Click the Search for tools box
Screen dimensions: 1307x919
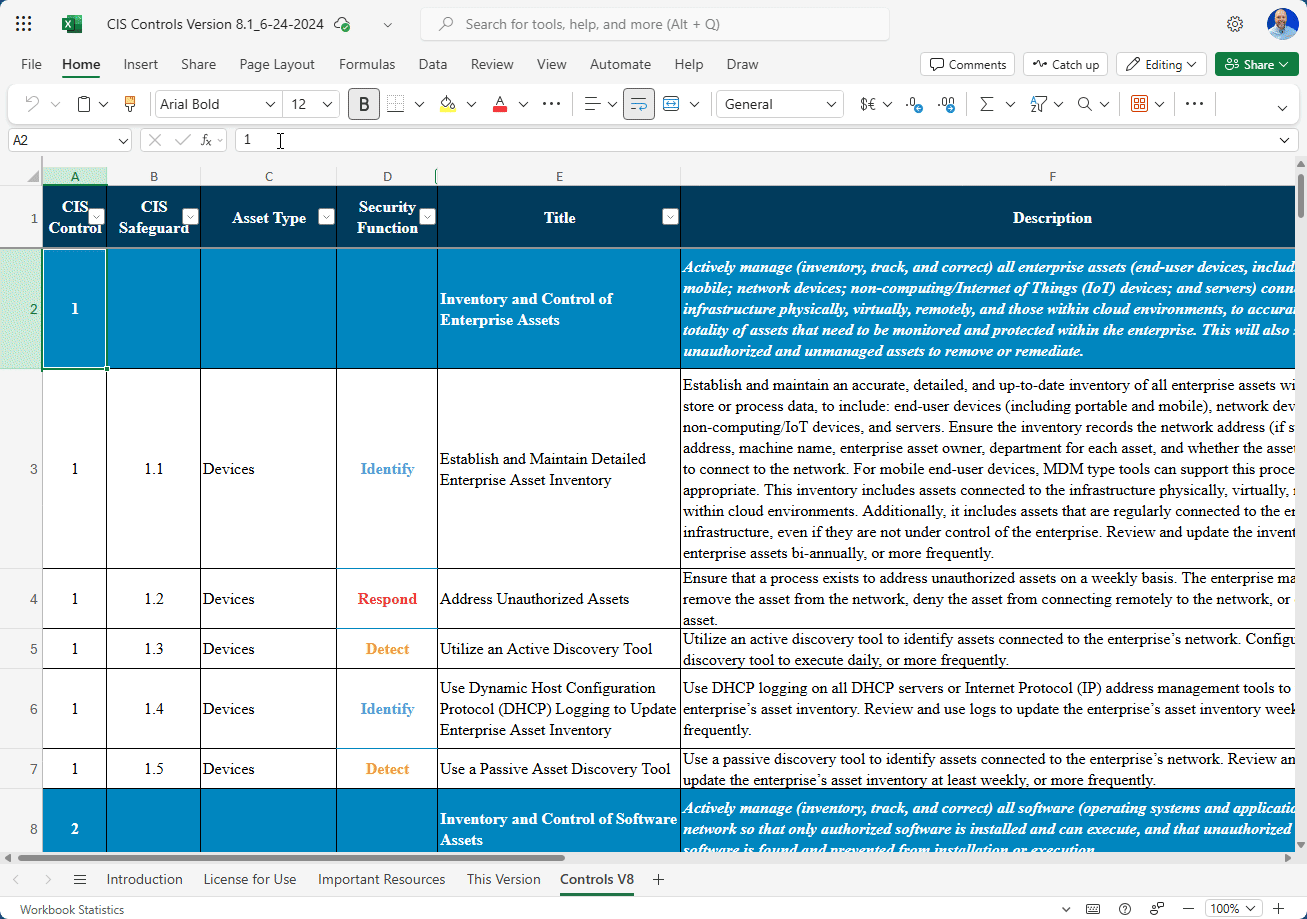point(655,24)
